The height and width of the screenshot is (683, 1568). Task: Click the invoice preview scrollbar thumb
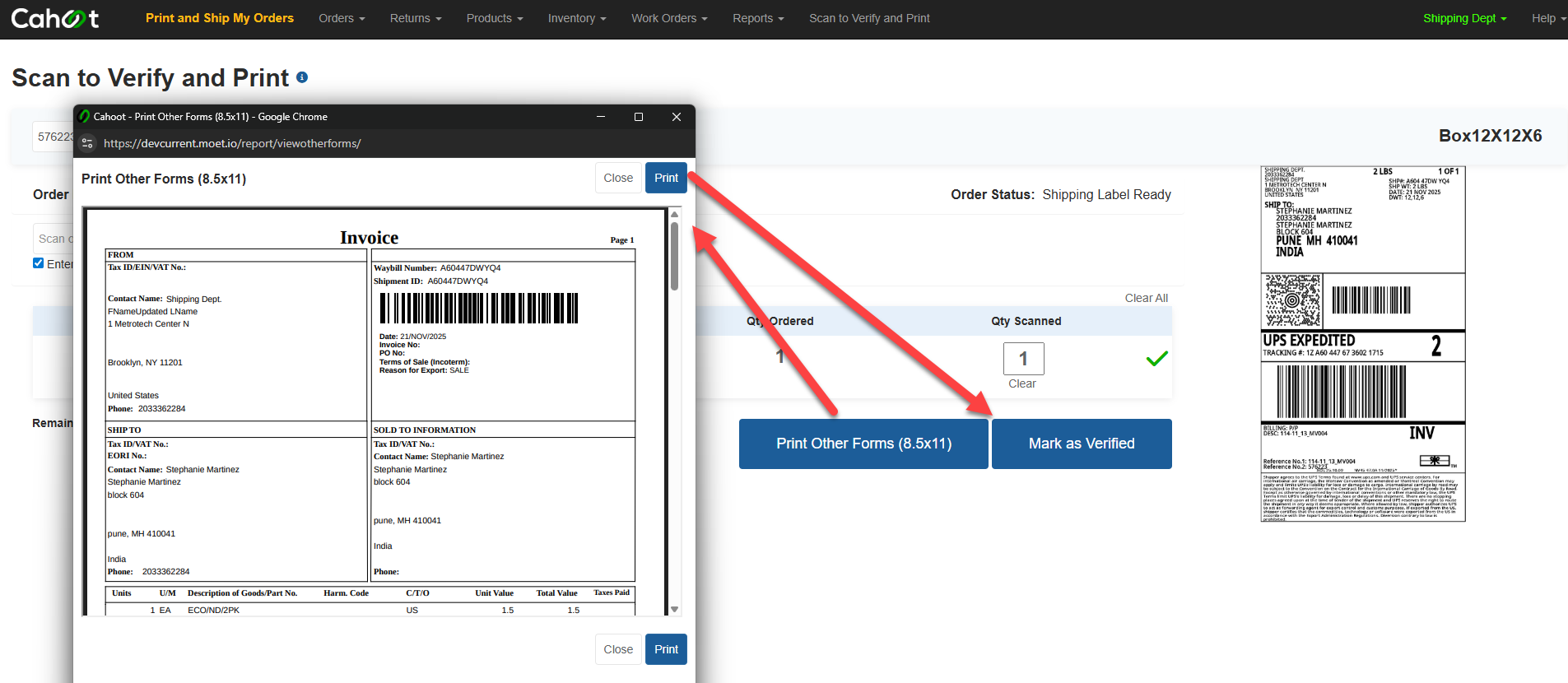[x=675, y=257]
